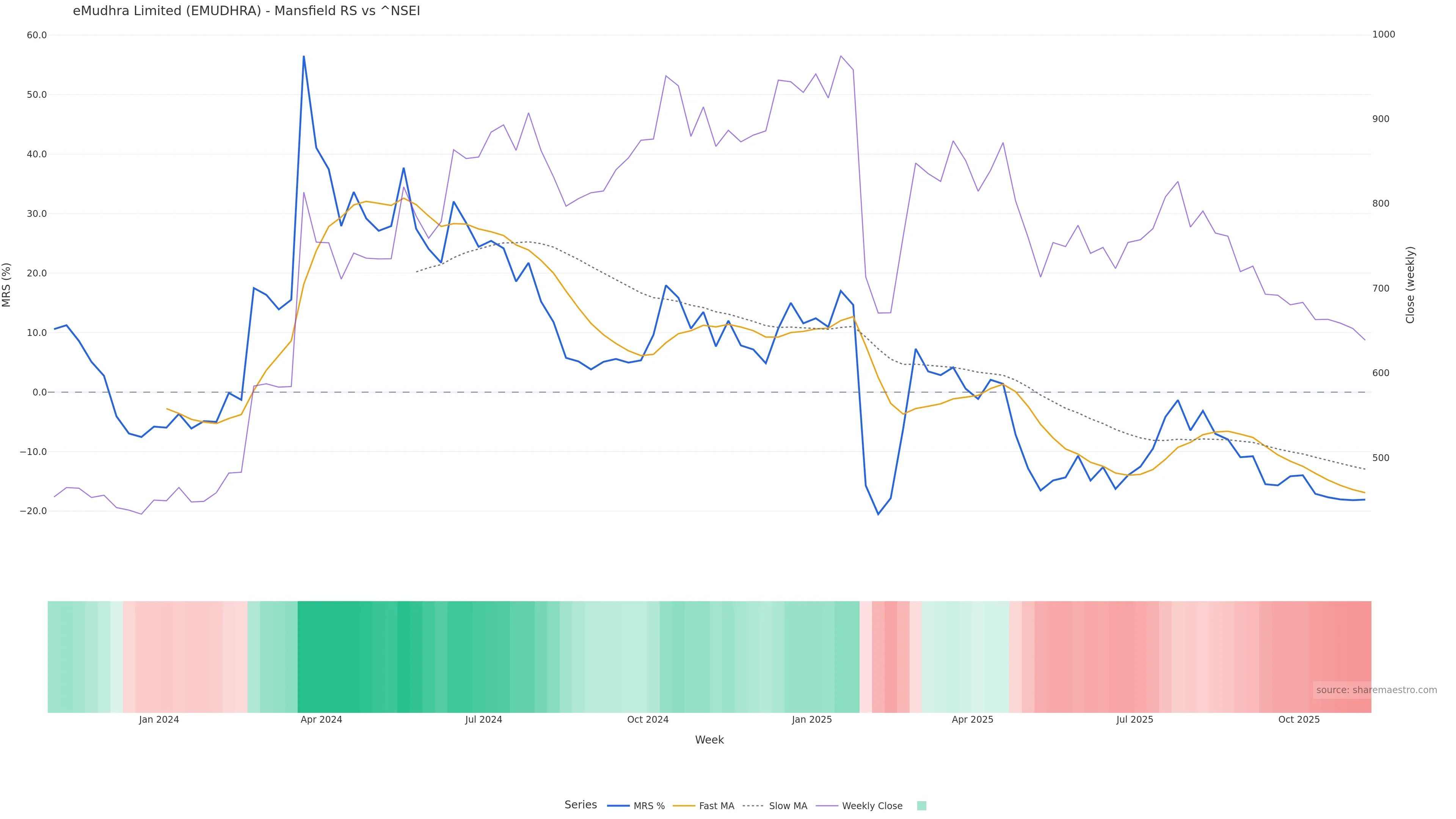Hide the Weekly Close legend series

(872, 806)
